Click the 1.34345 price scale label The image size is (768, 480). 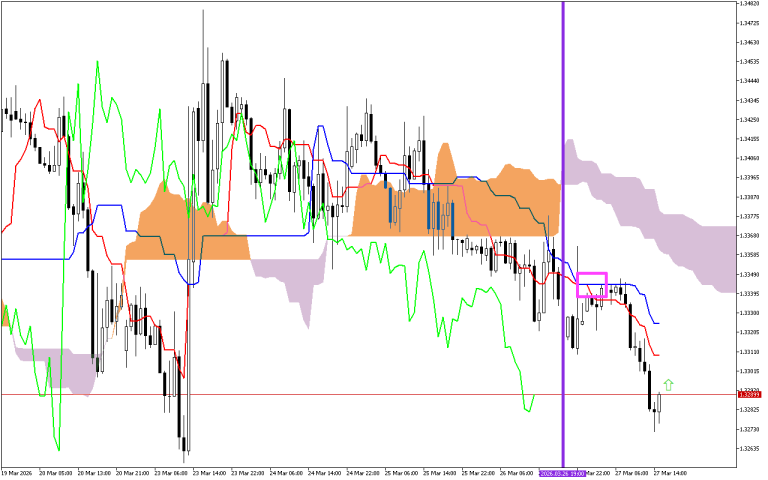click(x=749, y=100)
